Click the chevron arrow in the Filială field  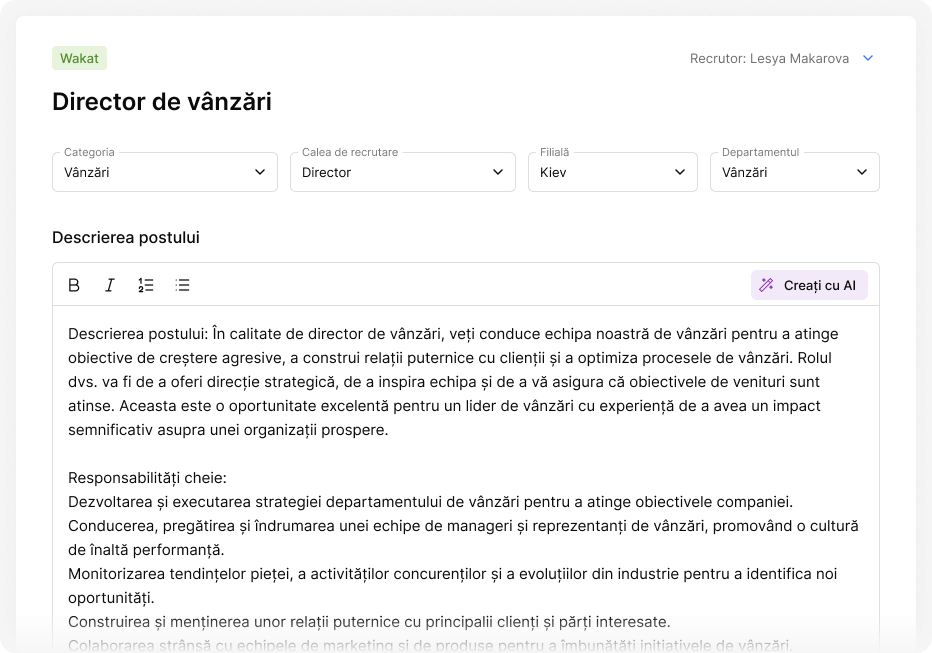coord(680,172)
